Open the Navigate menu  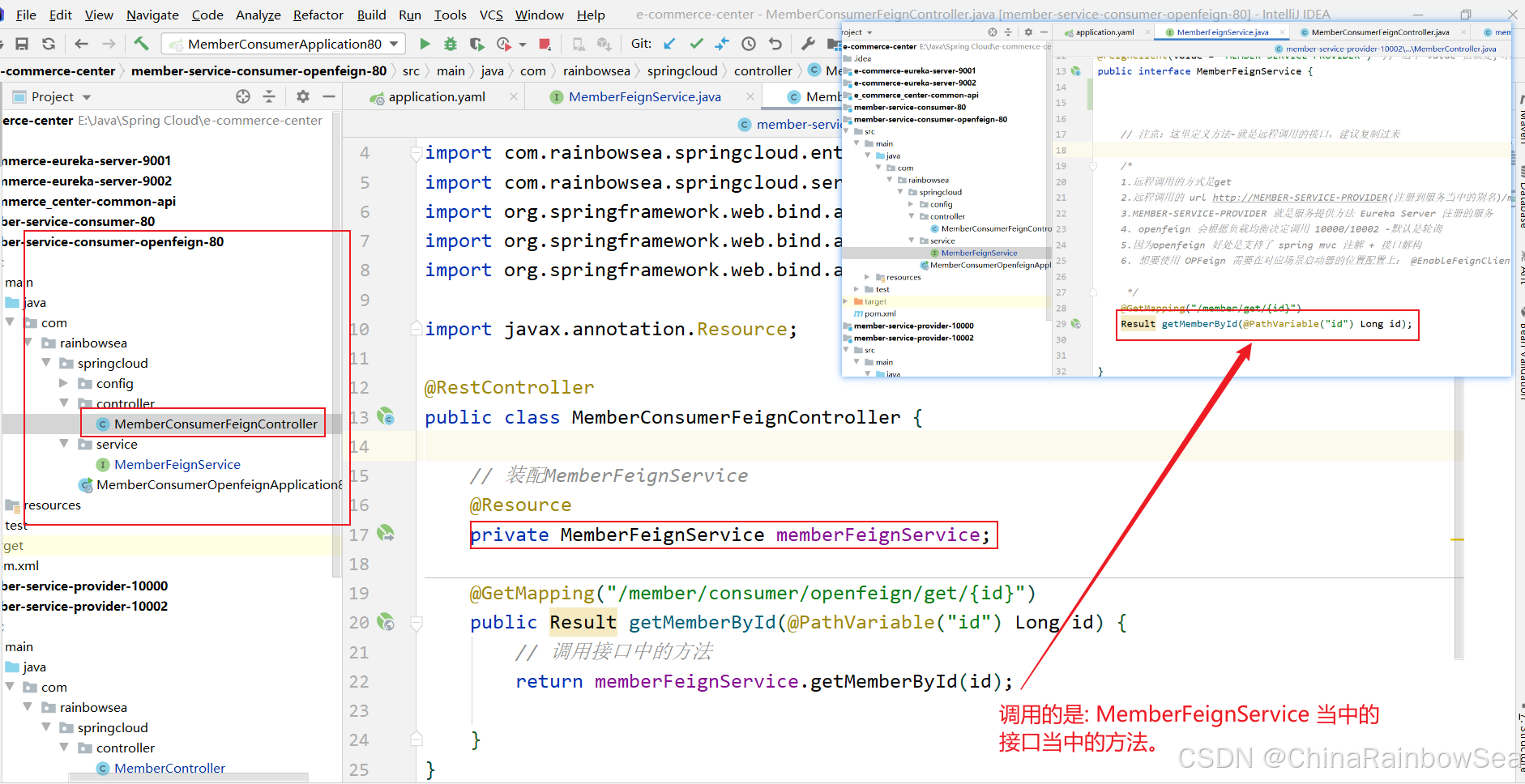tap(152, 15)
